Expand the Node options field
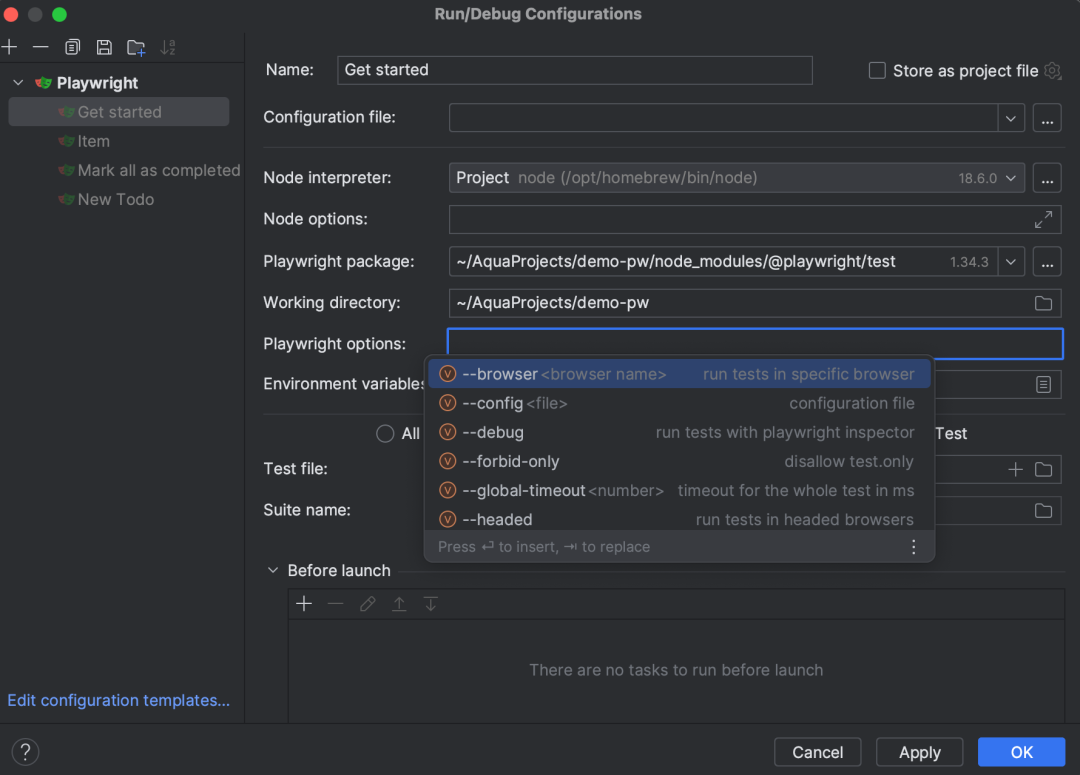The width and height of the screenshot is (1080, 775). coord(1043,219)
